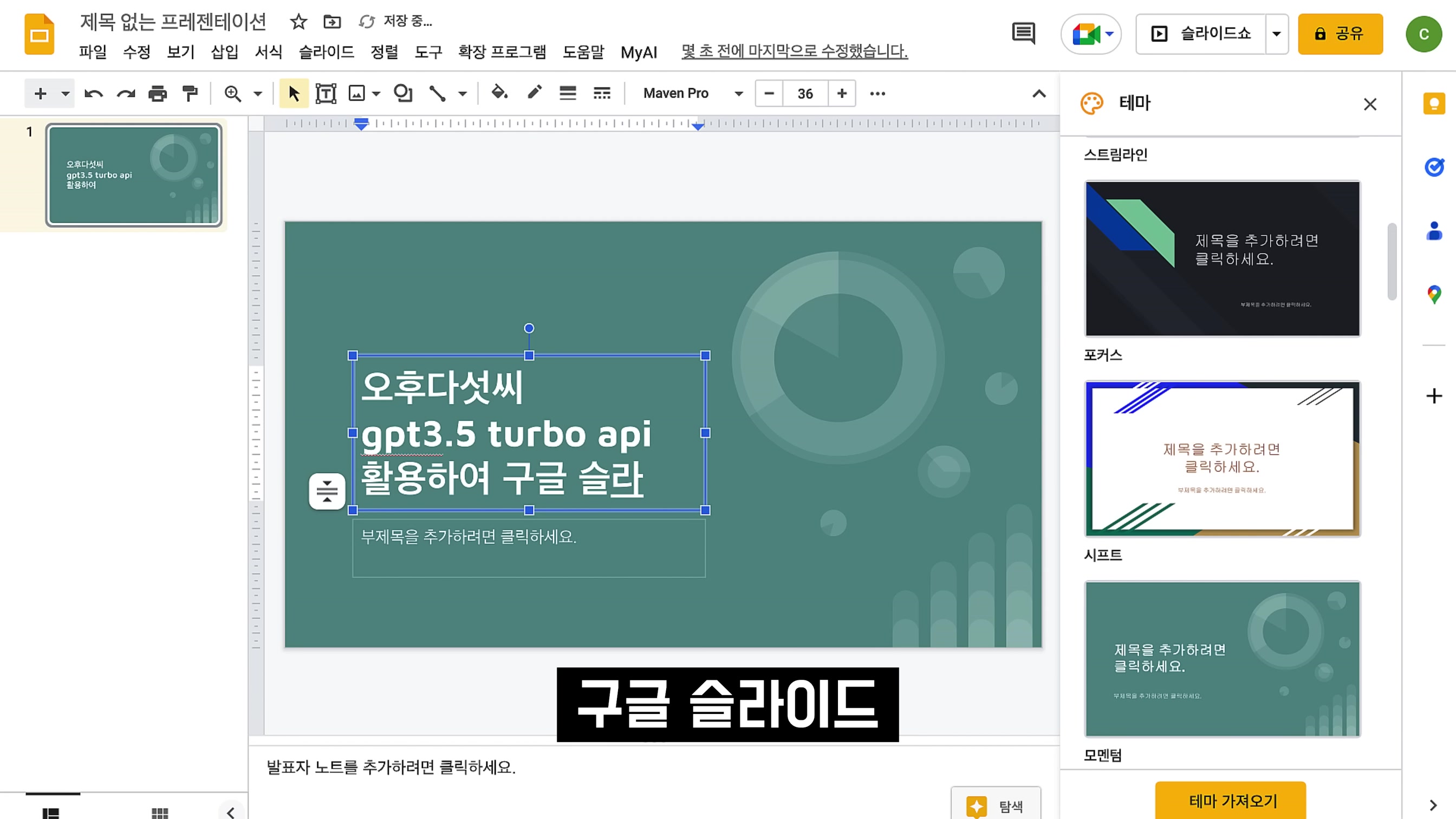The height and width of the screenshot is (819, 1456).
Task: Open the 삽입 menu
Action: tap(224, 52)
